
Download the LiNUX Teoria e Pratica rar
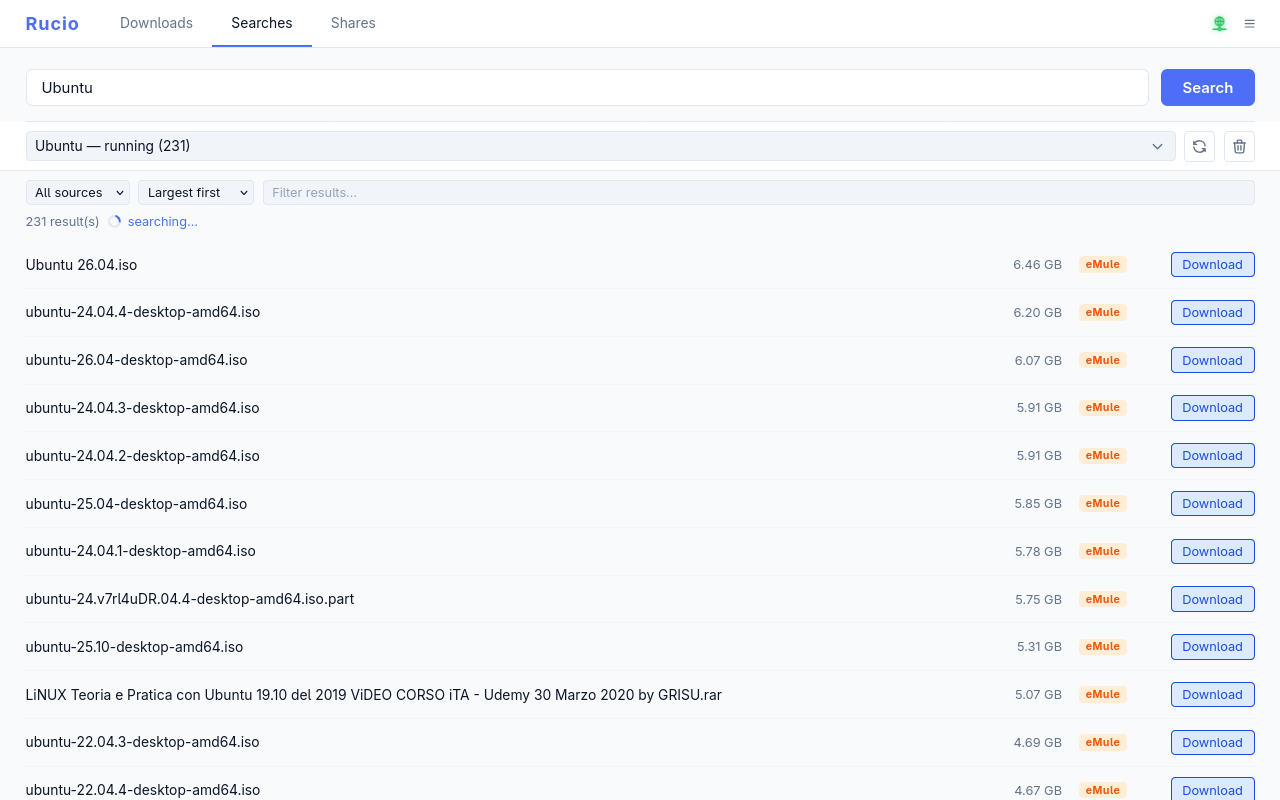(x=1212, y=694)
